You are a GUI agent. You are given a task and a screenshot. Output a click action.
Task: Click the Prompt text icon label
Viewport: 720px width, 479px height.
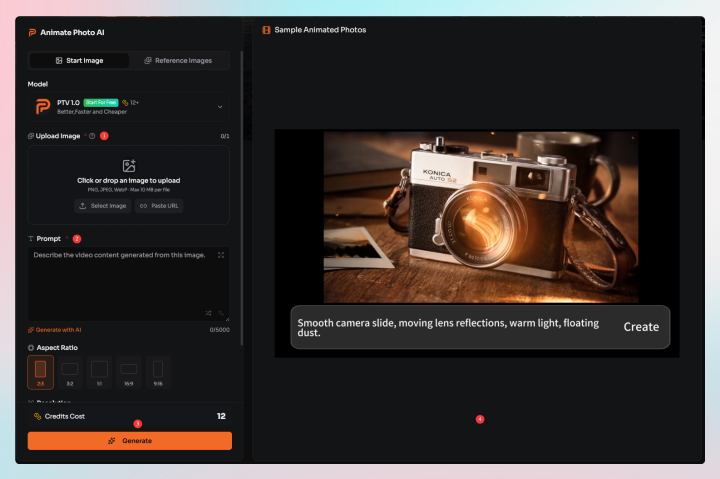[31, 239]
